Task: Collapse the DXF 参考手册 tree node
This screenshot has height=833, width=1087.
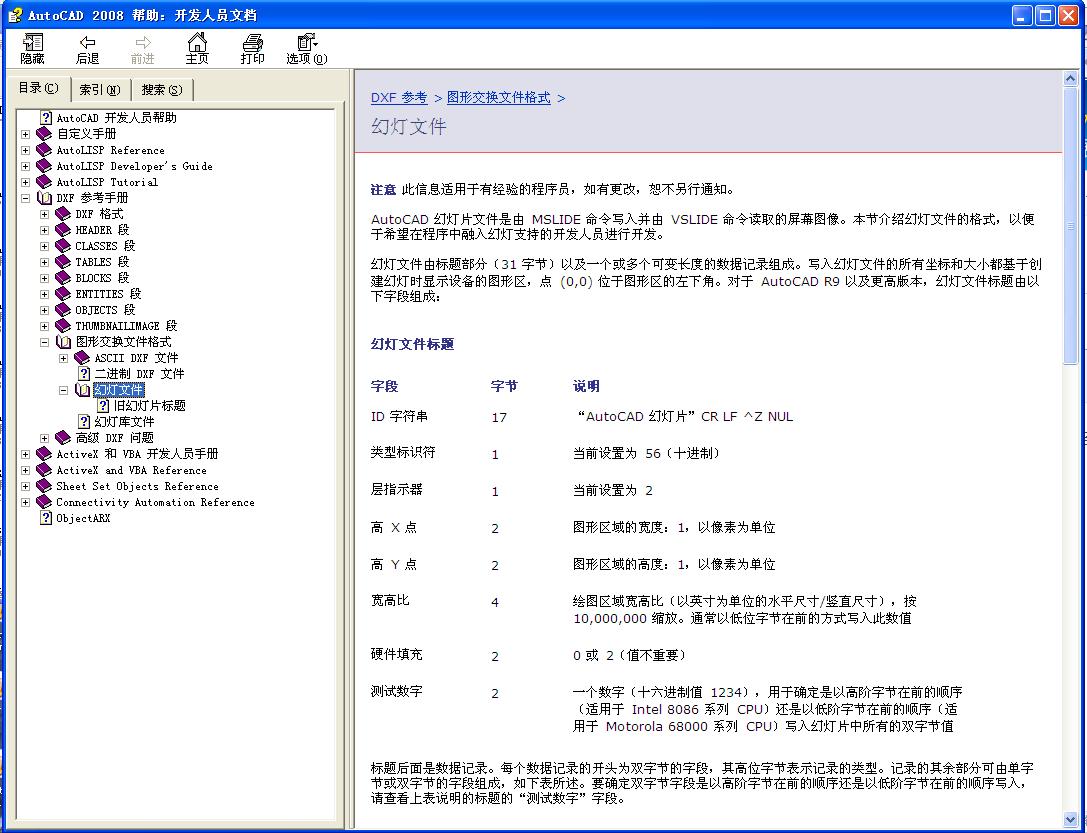Action: point(26,198)
